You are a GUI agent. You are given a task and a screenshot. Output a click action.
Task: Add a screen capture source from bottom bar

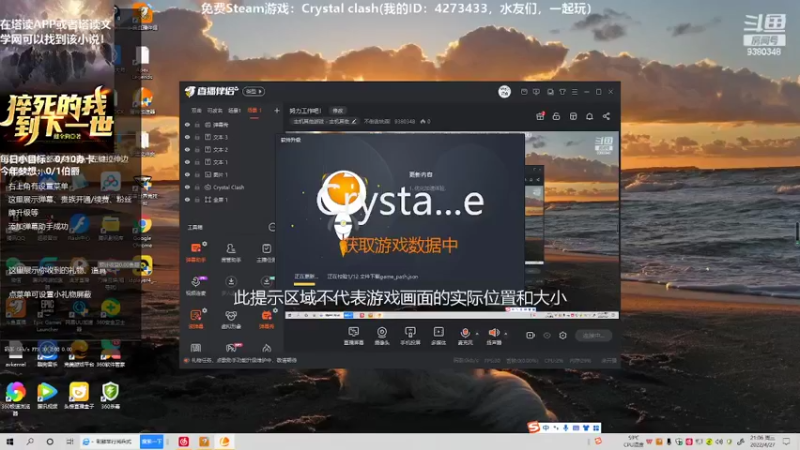354,335
